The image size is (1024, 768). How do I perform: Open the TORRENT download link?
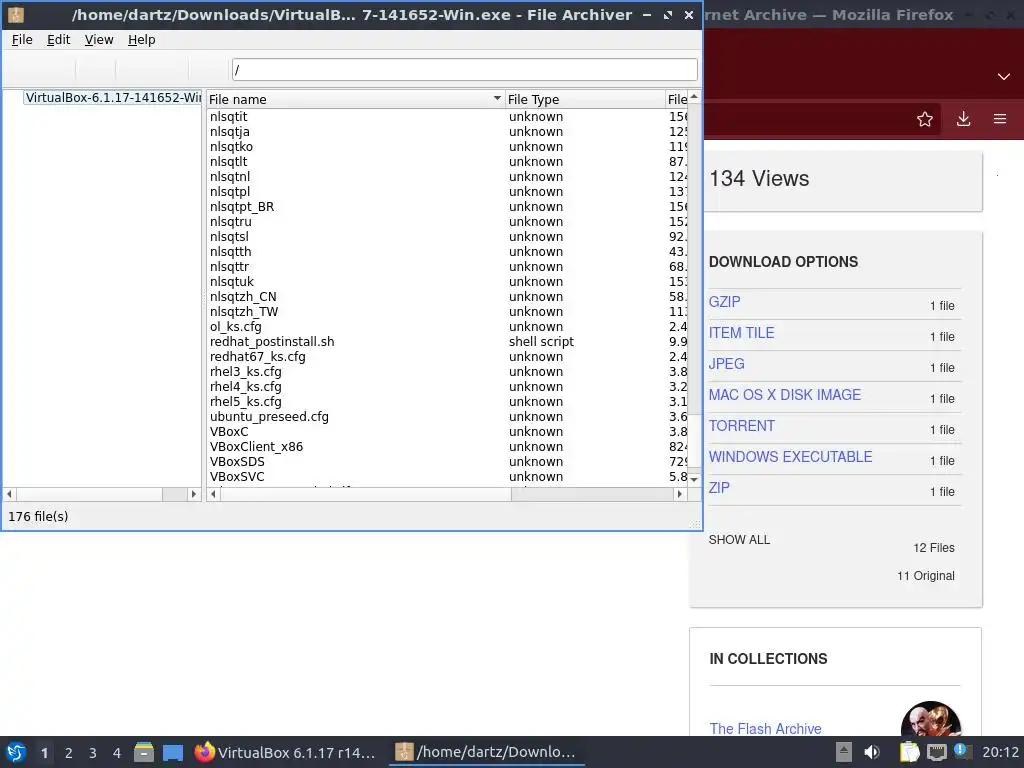(x=742, y=426)
